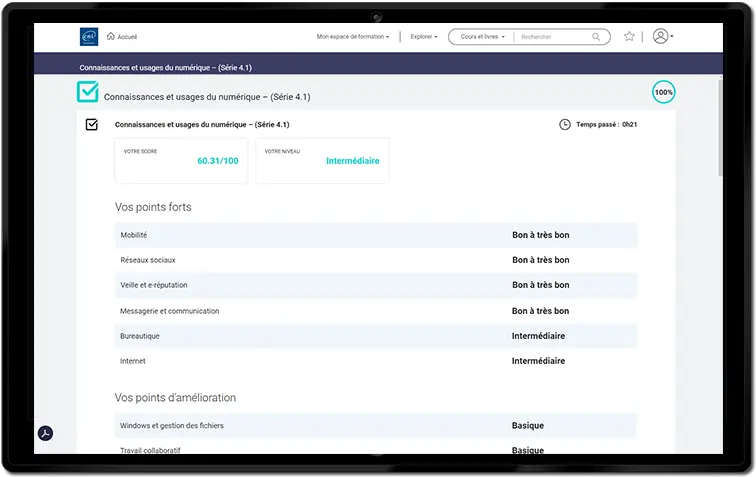Toggle the large teal checkbox by the title
The image size is (756, 477).
(88, 93)
